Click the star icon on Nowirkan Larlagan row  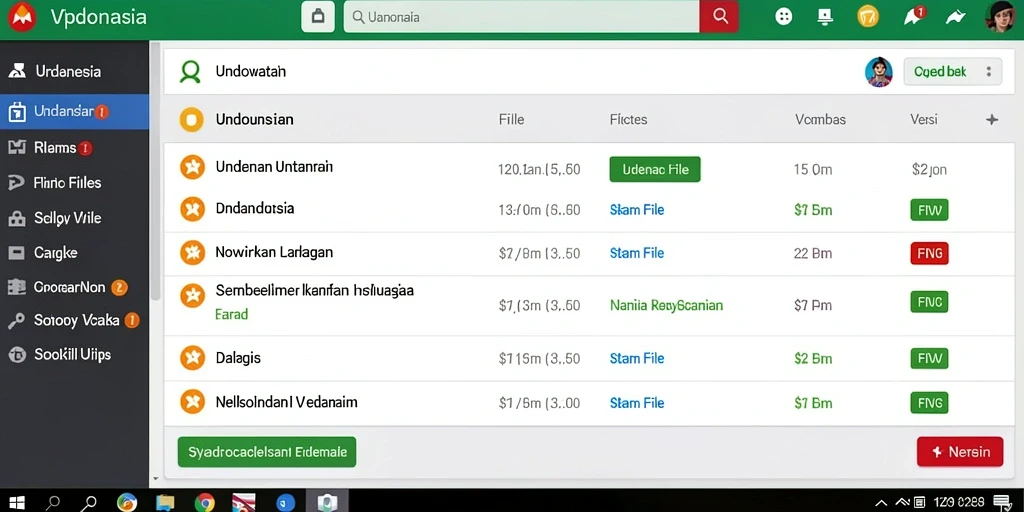click(x=192, y=252)
